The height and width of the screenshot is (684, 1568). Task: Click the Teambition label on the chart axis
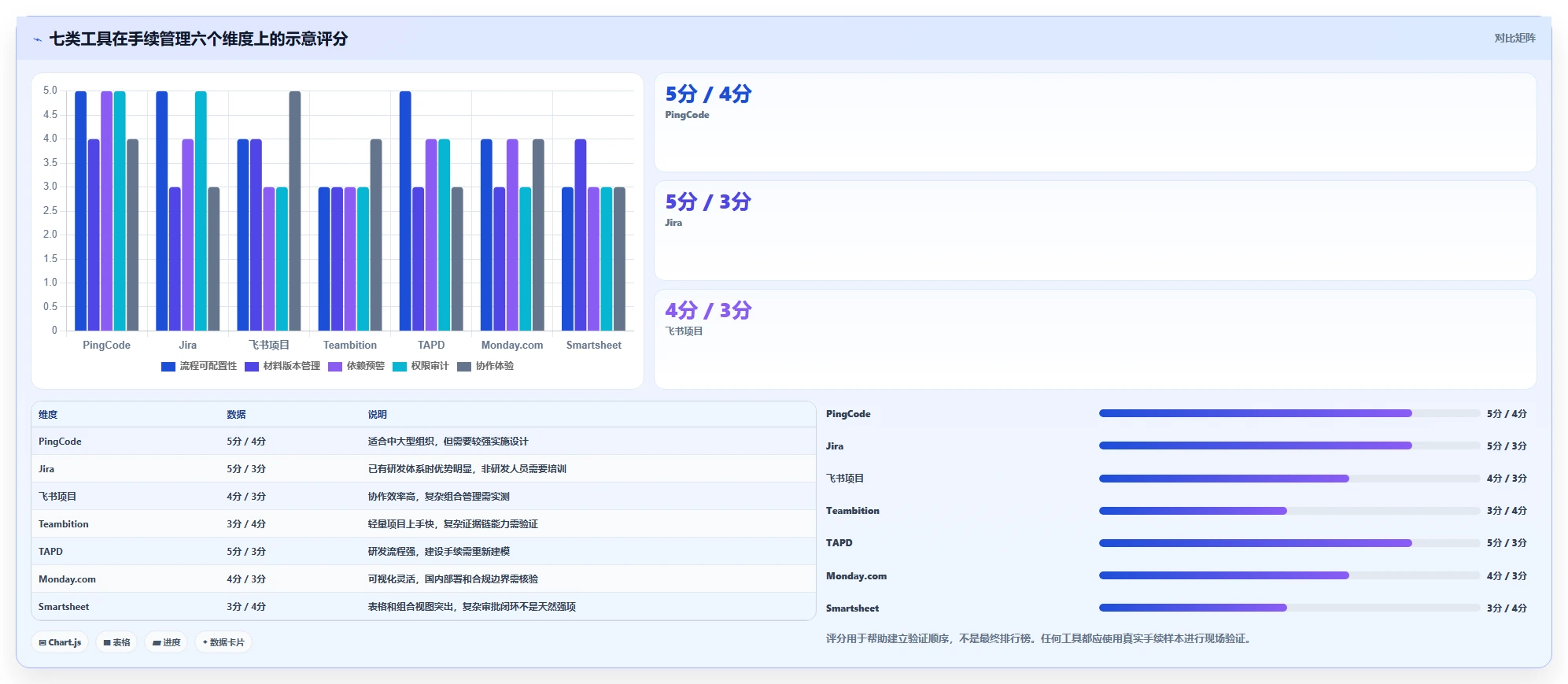point(350,346)
